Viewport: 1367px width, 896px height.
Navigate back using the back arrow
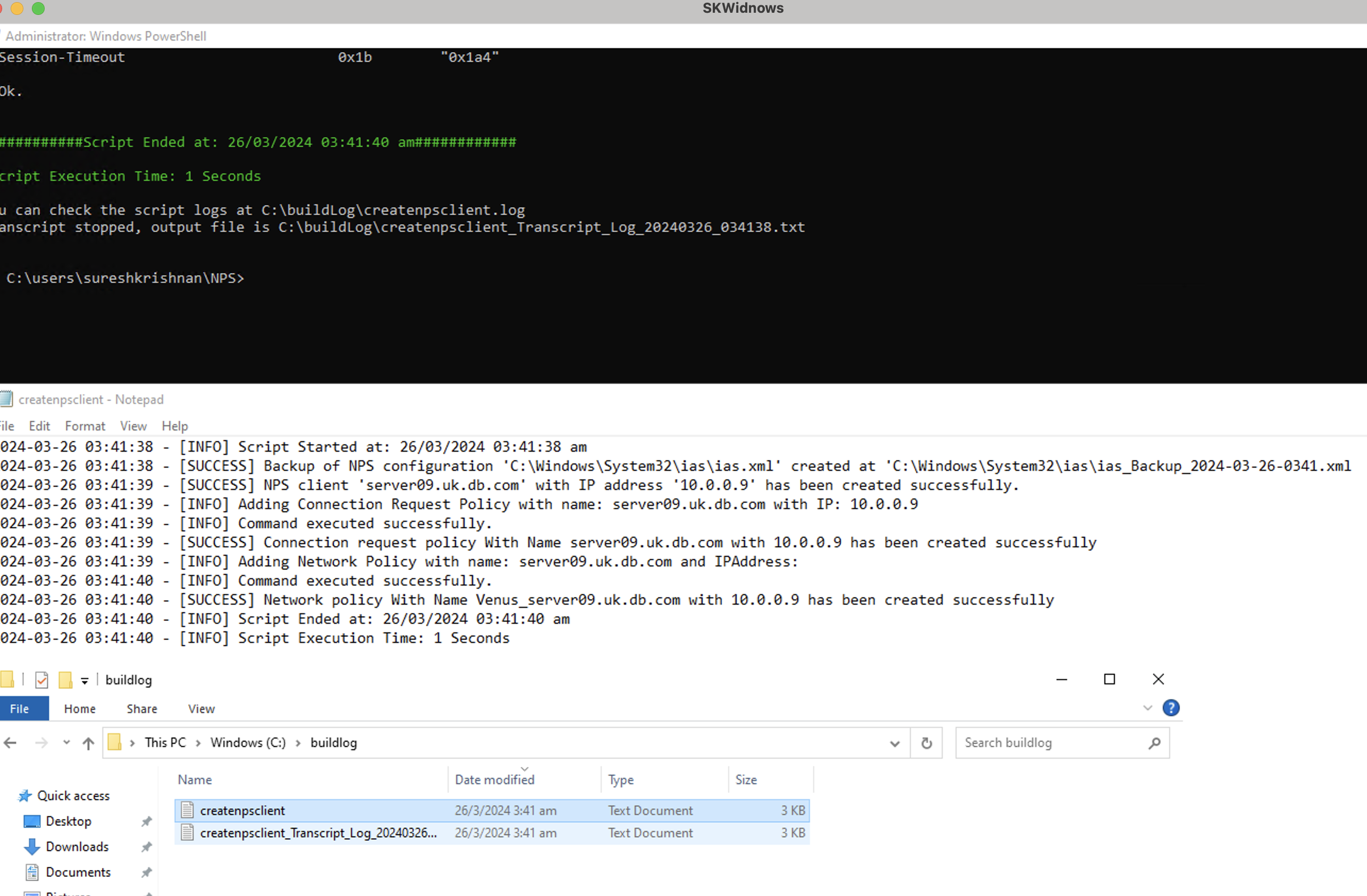pos(10,742)
